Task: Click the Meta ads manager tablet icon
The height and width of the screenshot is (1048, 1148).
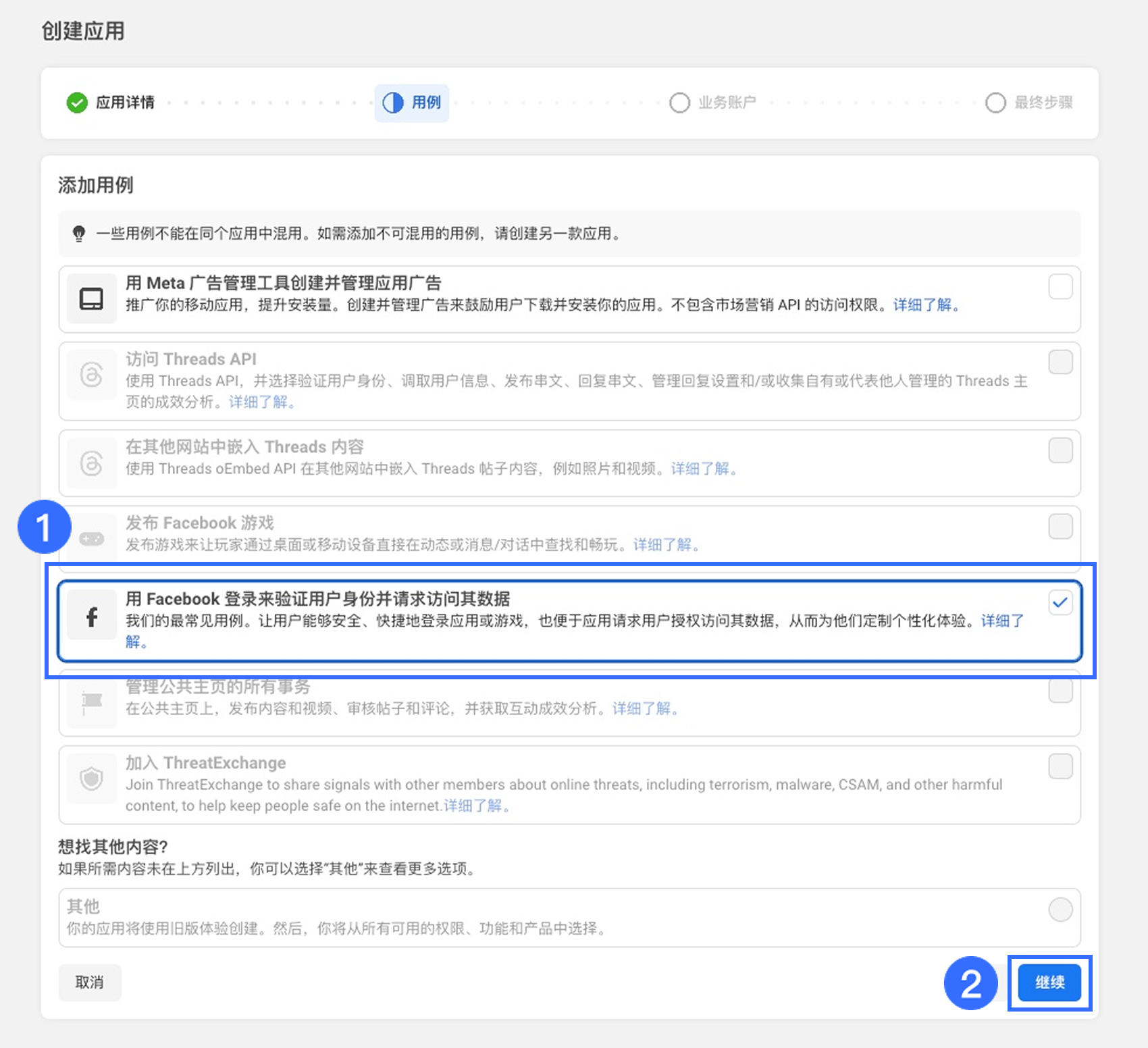Action: tap(91, 298)
